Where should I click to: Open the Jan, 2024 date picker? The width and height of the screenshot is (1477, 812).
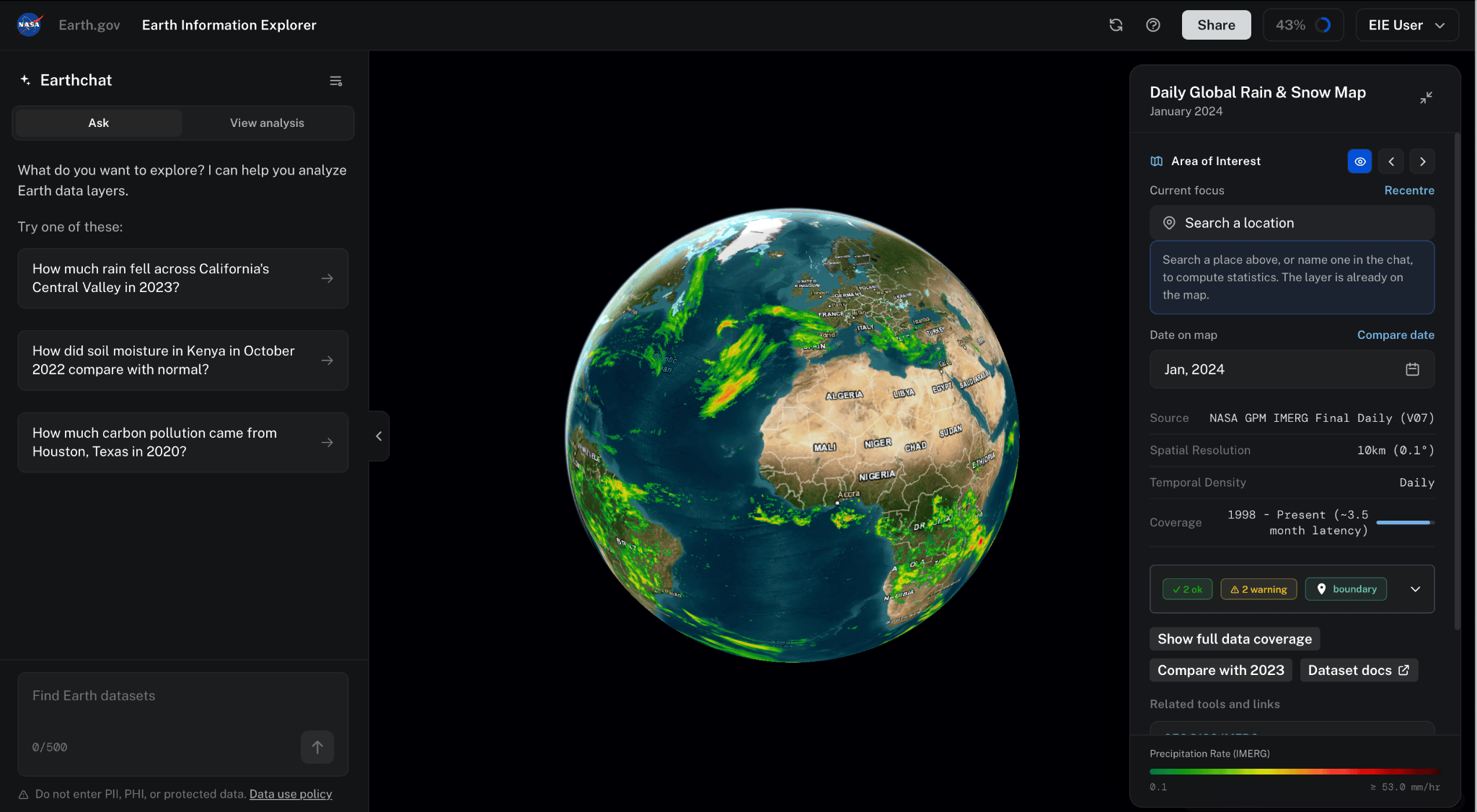point(1292,369)
